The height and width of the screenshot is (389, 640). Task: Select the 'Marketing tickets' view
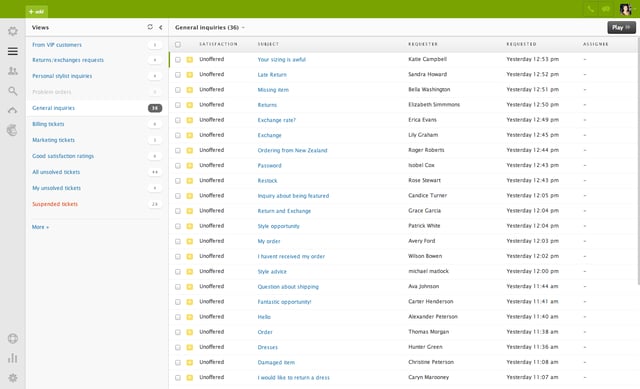click(53, 140)
